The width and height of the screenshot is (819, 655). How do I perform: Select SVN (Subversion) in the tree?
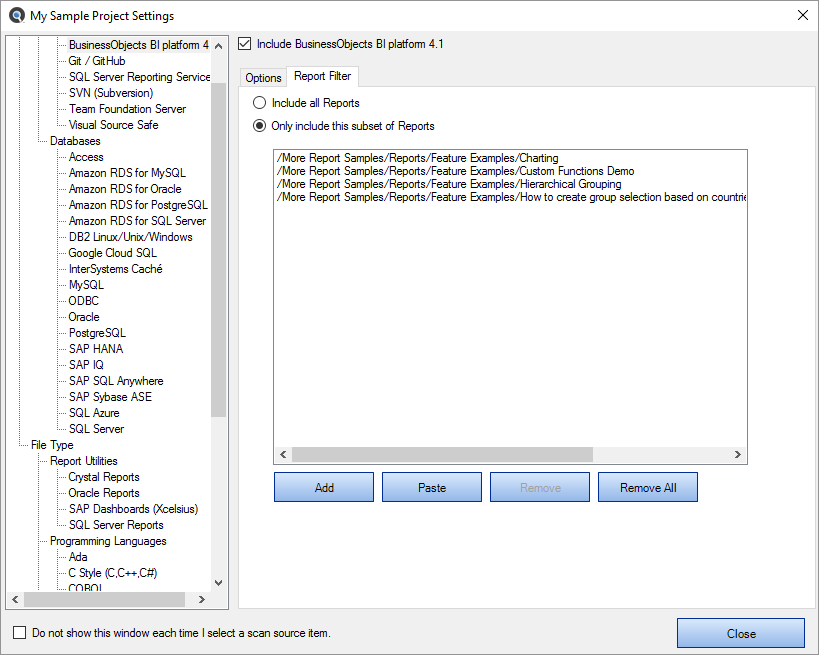(111, 93)
